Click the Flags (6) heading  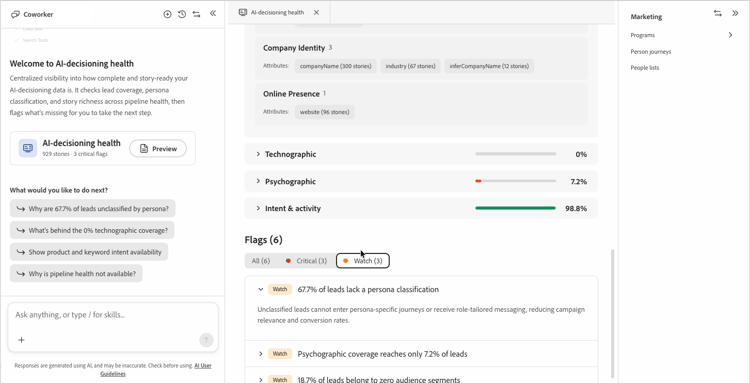click(x=264, y=240)
